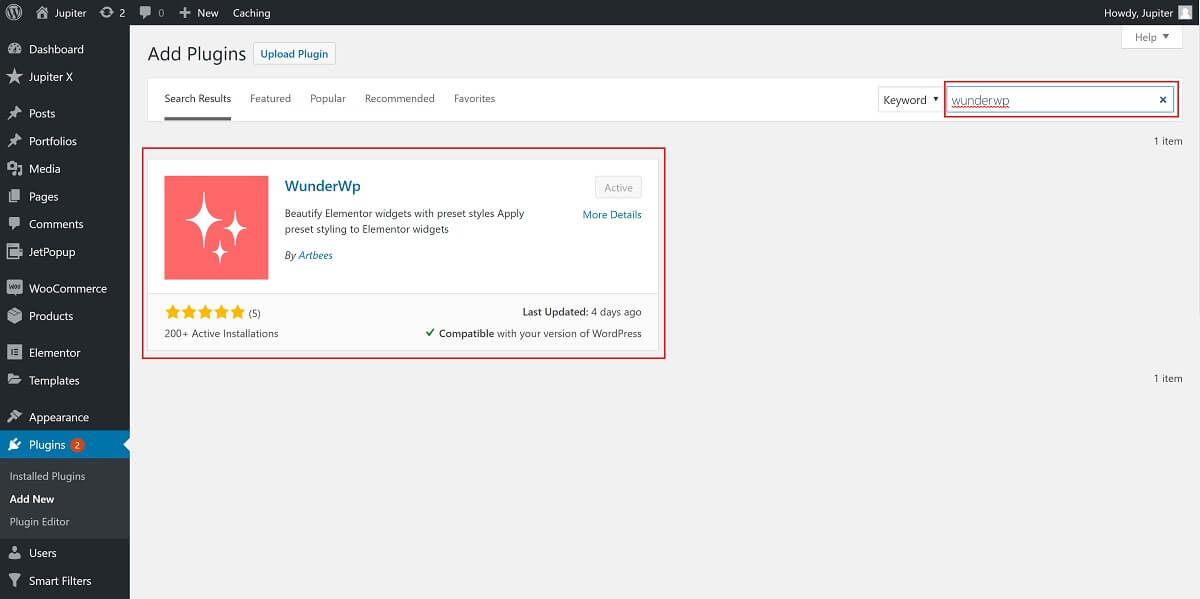The height and width of the screenshot is (599, 1200).
Task: Click the Plugins plug icon
Action: coord(14,445)
